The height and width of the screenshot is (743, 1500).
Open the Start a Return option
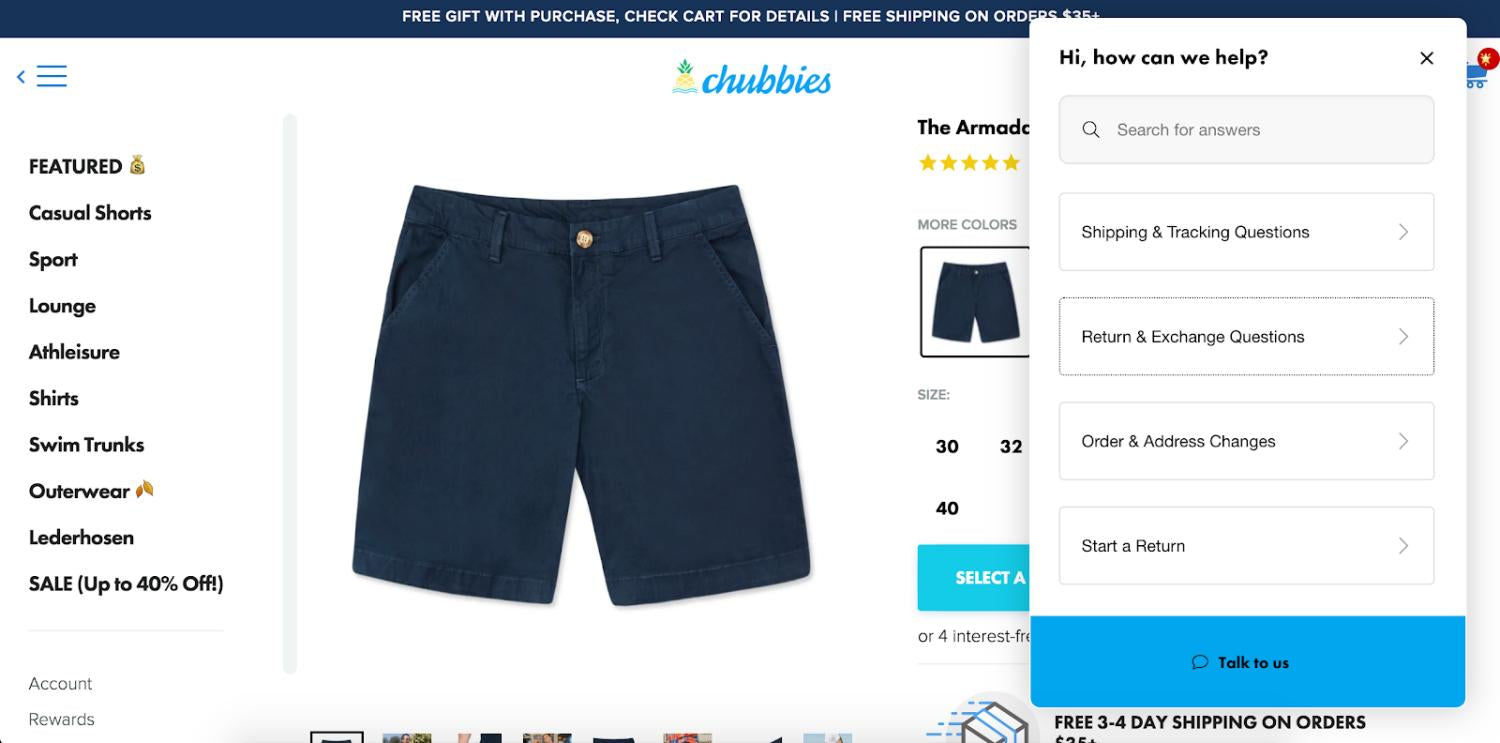1247,546
